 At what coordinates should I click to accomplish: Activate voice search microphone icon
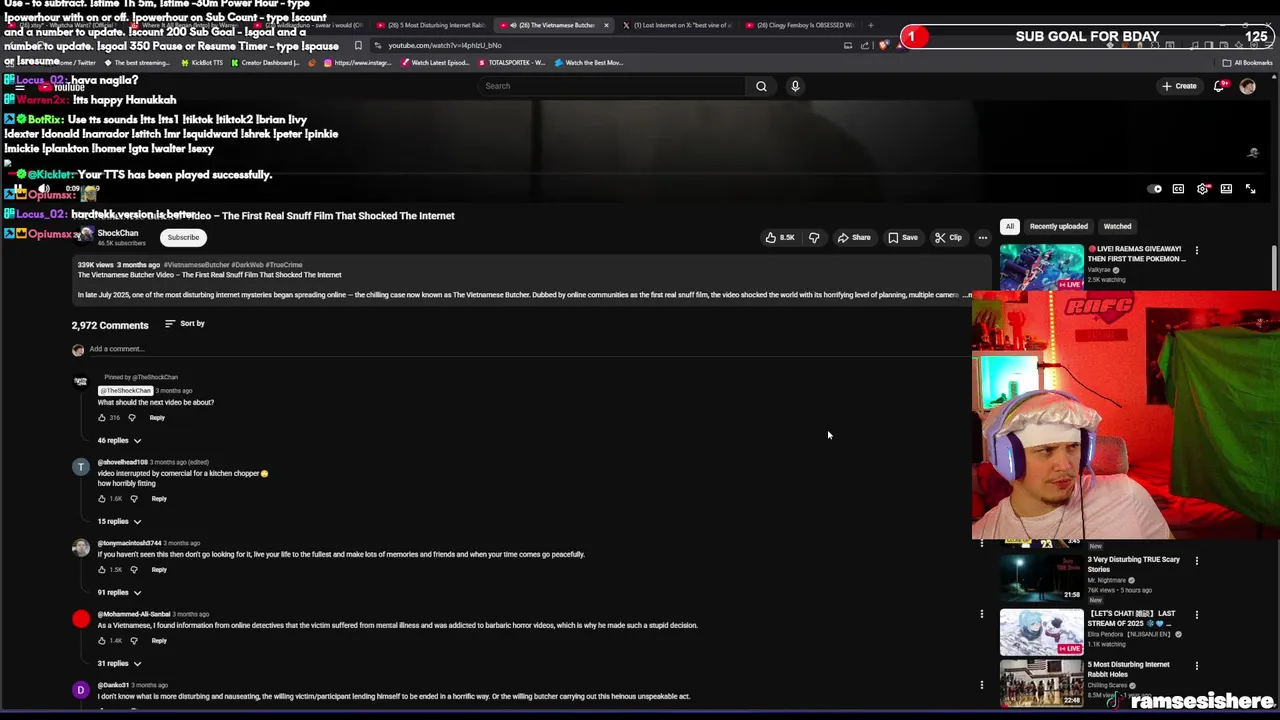pyautogui.click(x=795, y=86)
